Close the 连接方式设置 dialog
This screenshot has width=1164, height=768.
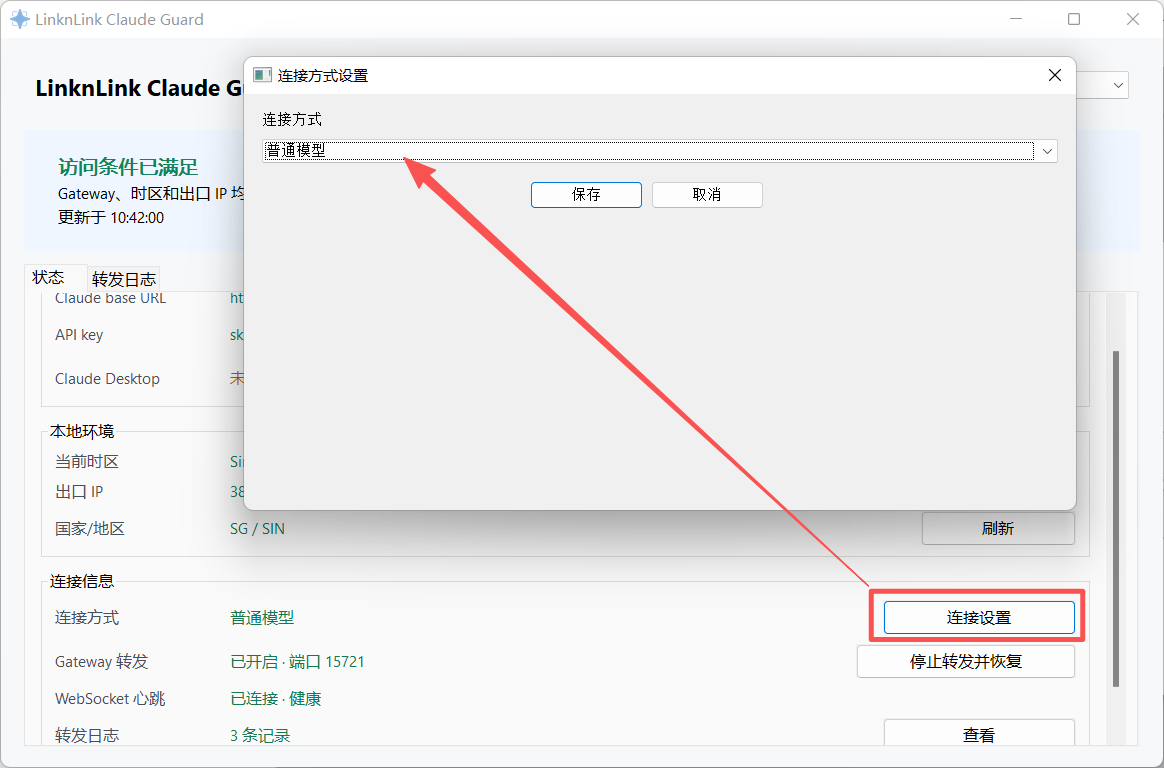(x=1054, y=75)
